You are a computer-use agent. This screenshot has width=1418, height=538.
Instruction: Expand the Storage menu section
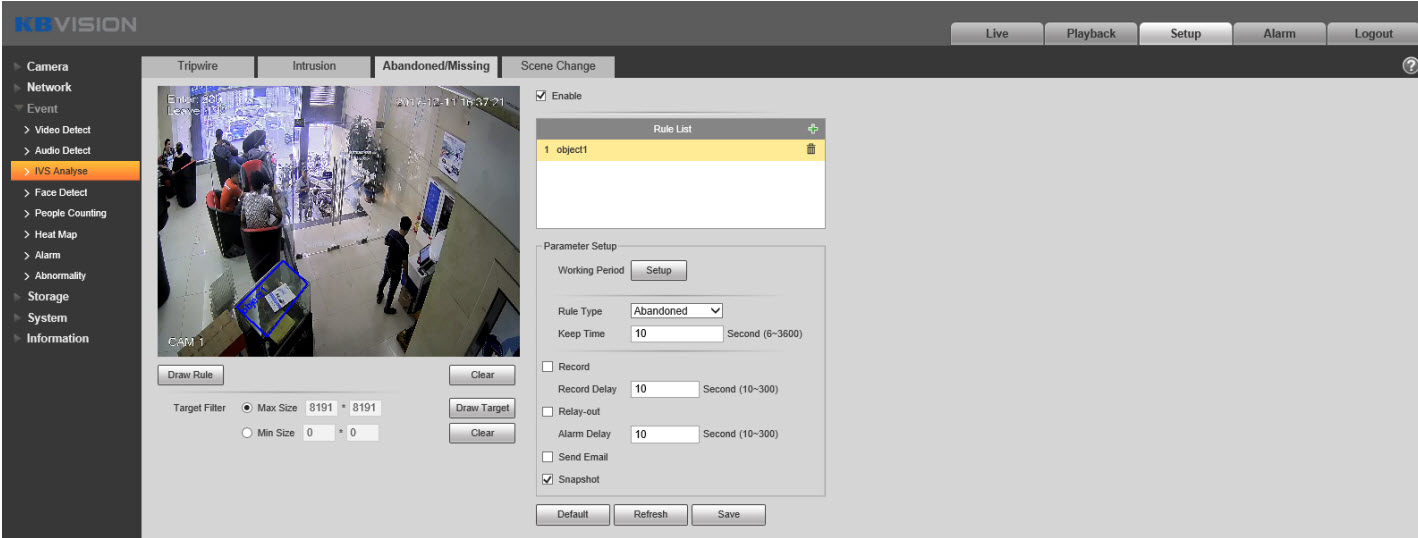pos(48,297)
